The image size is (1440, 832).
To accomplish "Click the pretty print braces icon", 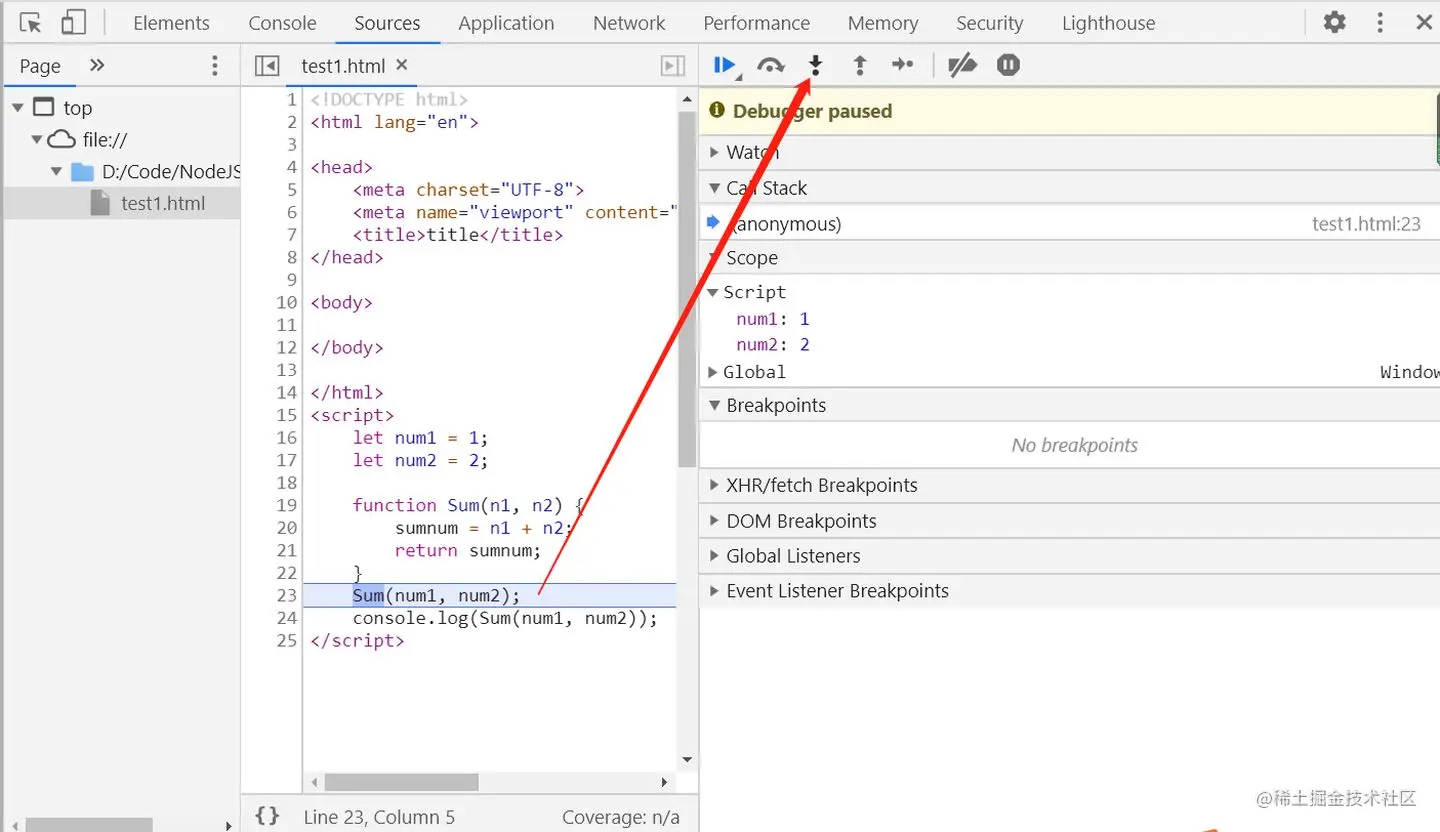I will [x=267, y=816].
